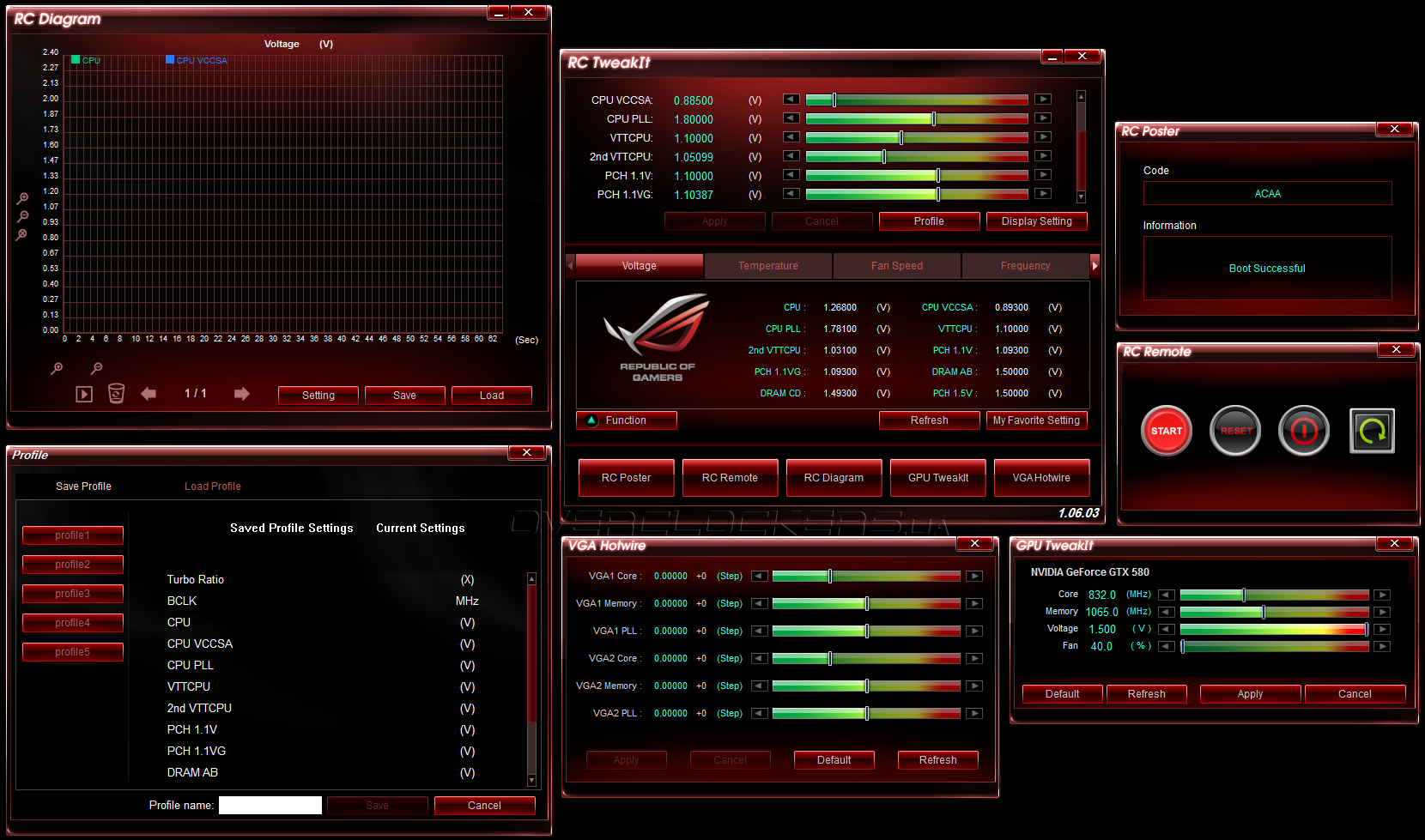Screen dimensions: 1425x840
Task: Select the Voltage monitoring tab
Action: click(x=640, y=266)
